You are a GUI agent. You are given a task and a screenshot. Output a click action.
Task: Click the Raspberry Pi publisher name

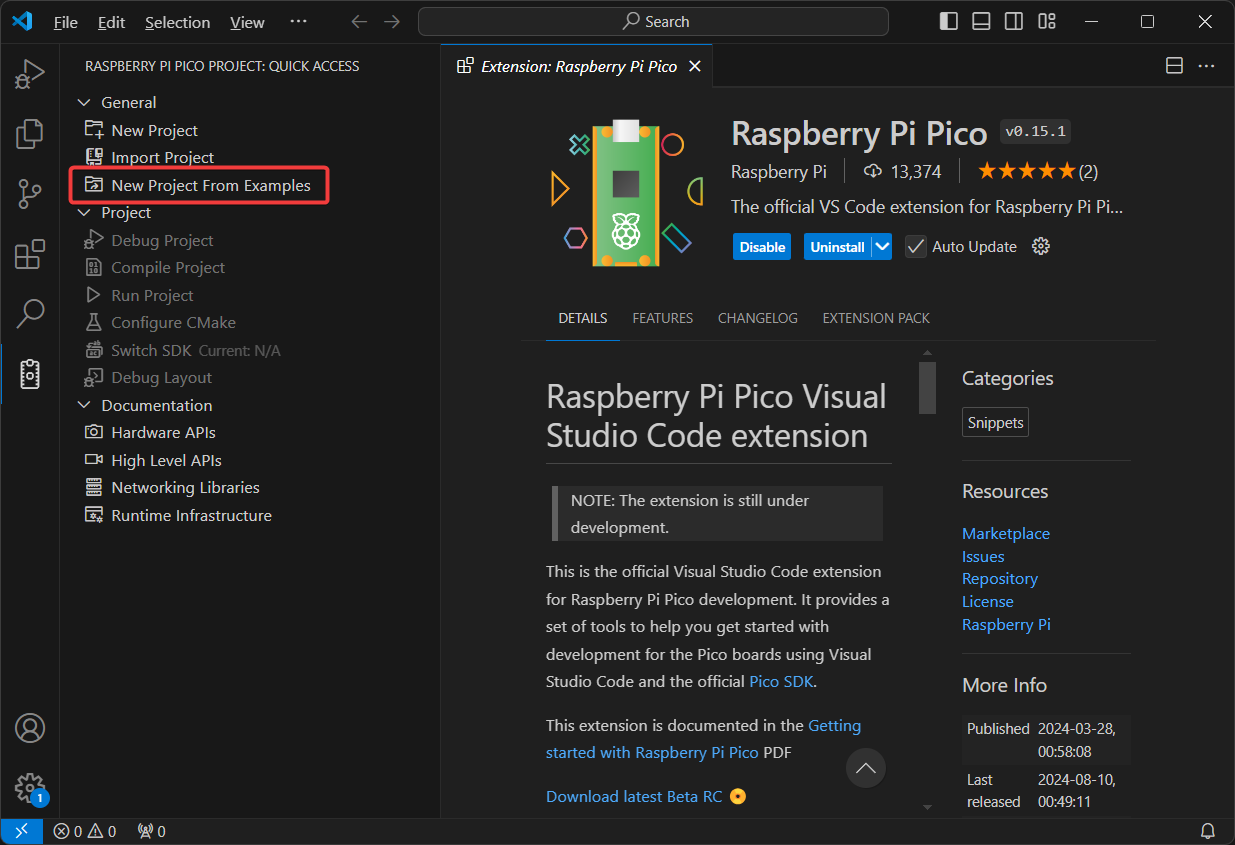tap(779, 172)
